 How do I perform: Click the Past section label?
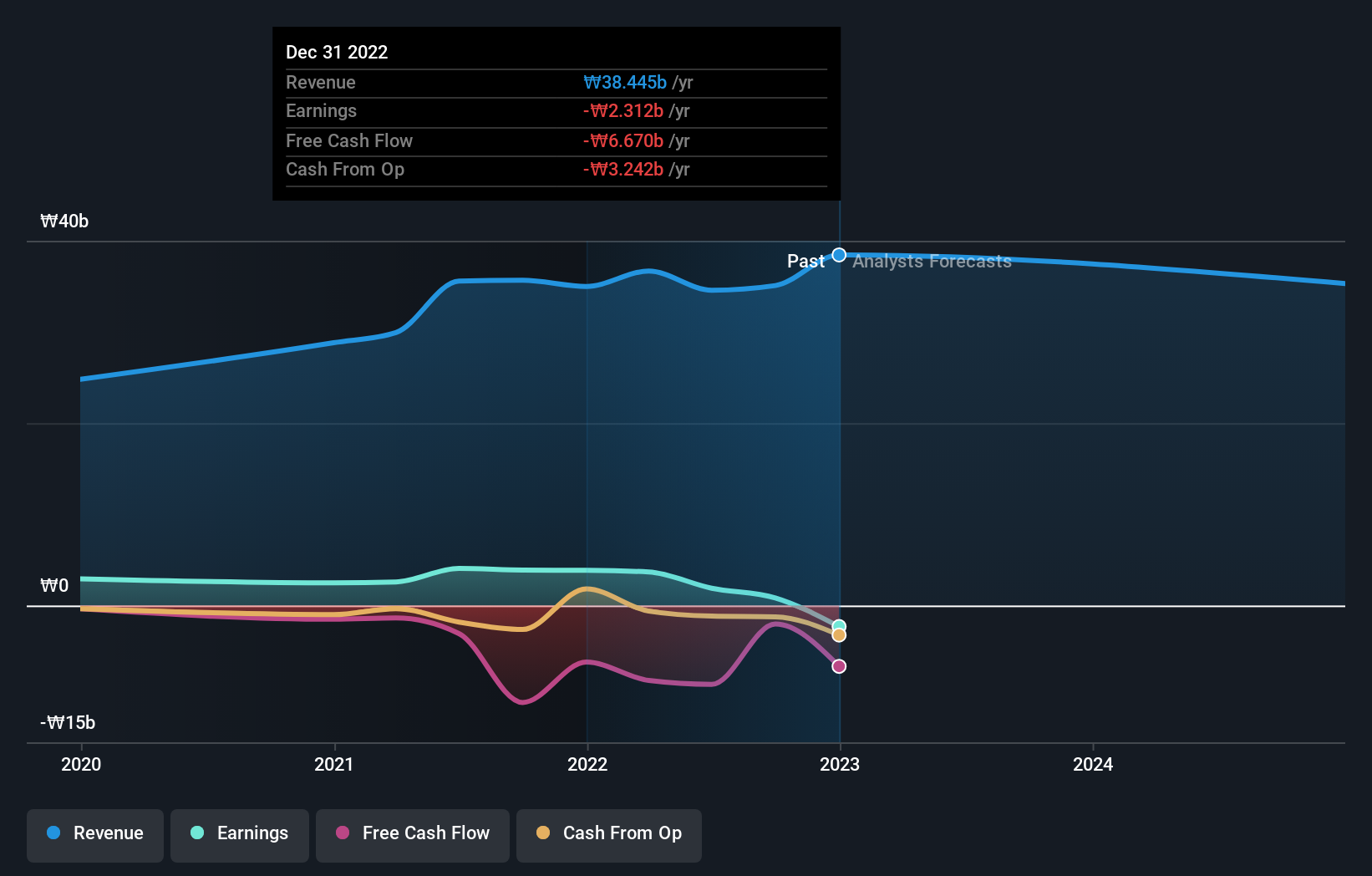(806, 261)
